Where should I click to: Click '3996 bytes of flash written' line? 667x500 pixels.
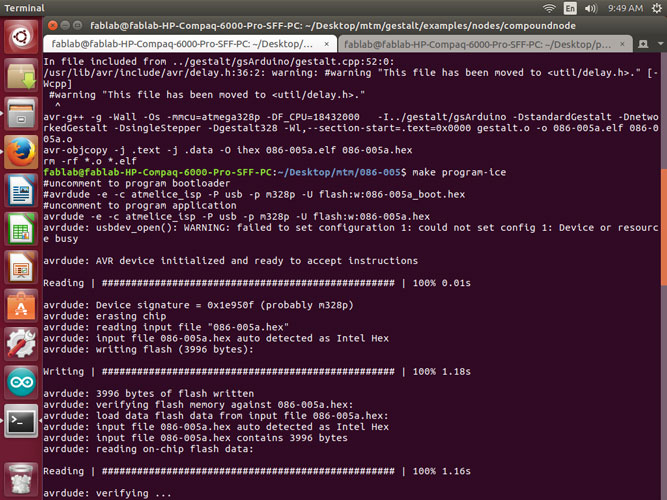tap(148, 394)
